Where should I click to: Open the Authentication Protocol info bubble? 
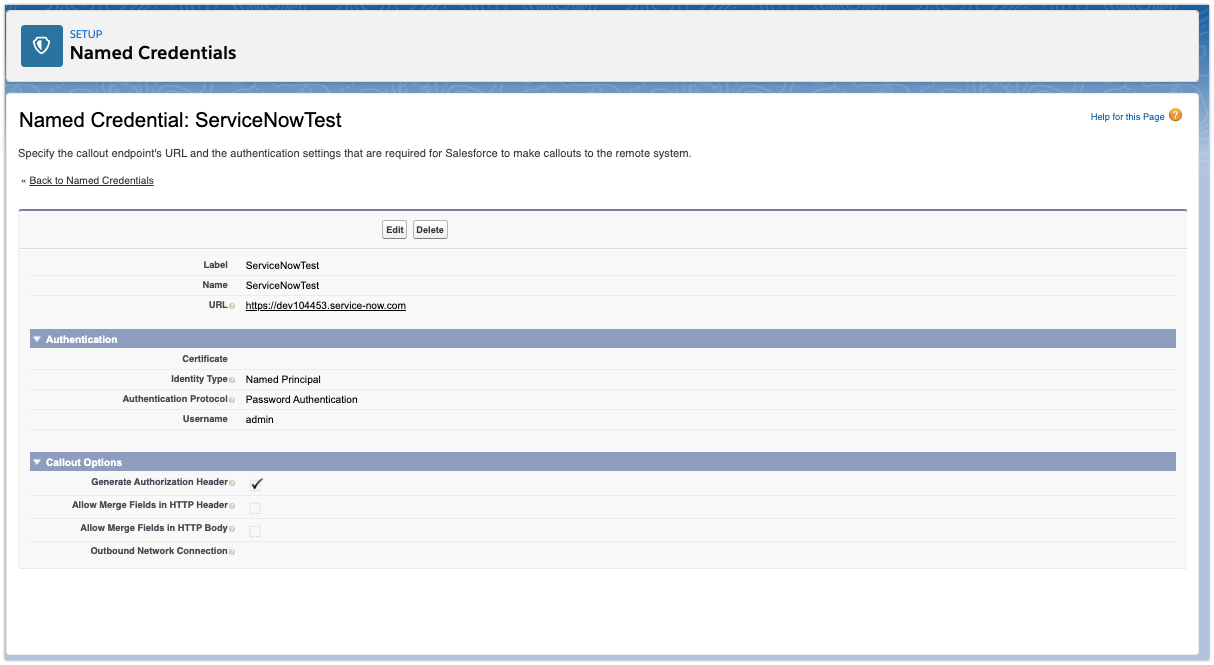233,400
